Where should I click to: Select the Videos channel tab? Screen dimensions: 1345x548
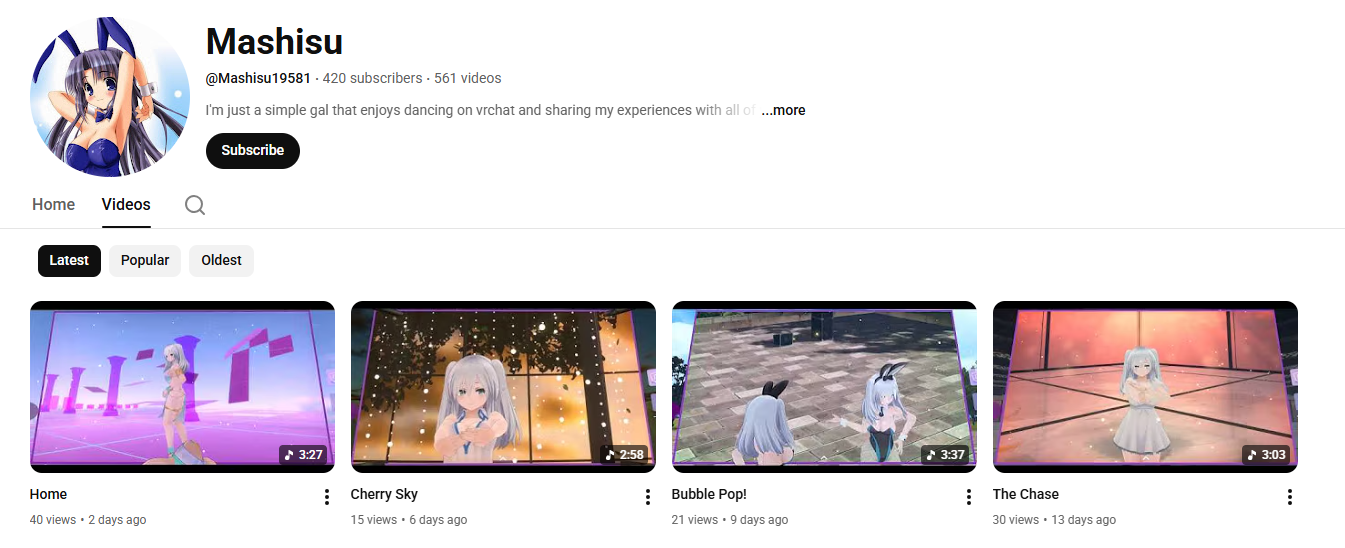126,204
